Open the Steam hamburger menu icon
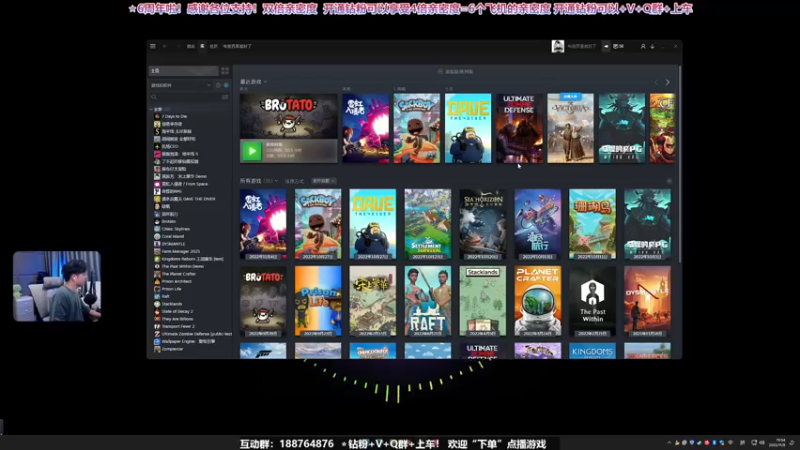Viewport: 800px width, 450px height. 153,46
